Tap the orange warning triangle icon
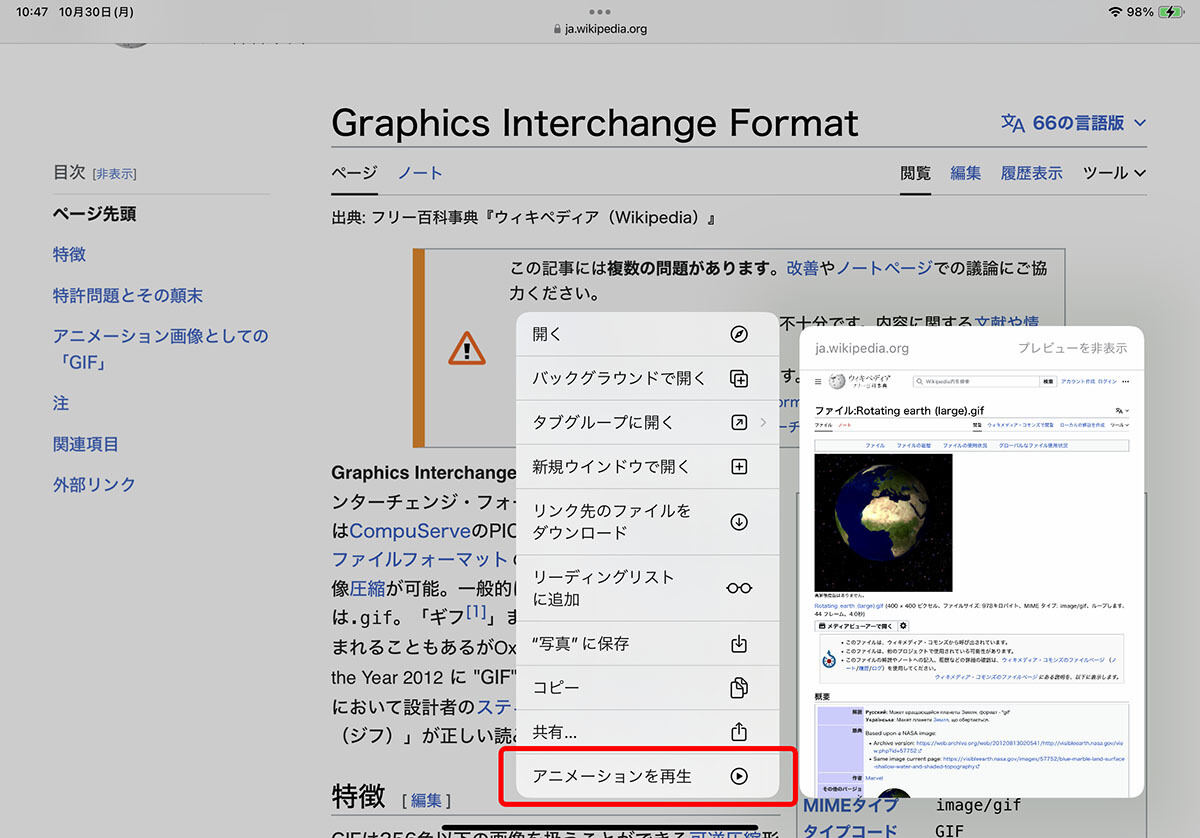This screenshot has height=838, width=1200. (x=466, y=348)
